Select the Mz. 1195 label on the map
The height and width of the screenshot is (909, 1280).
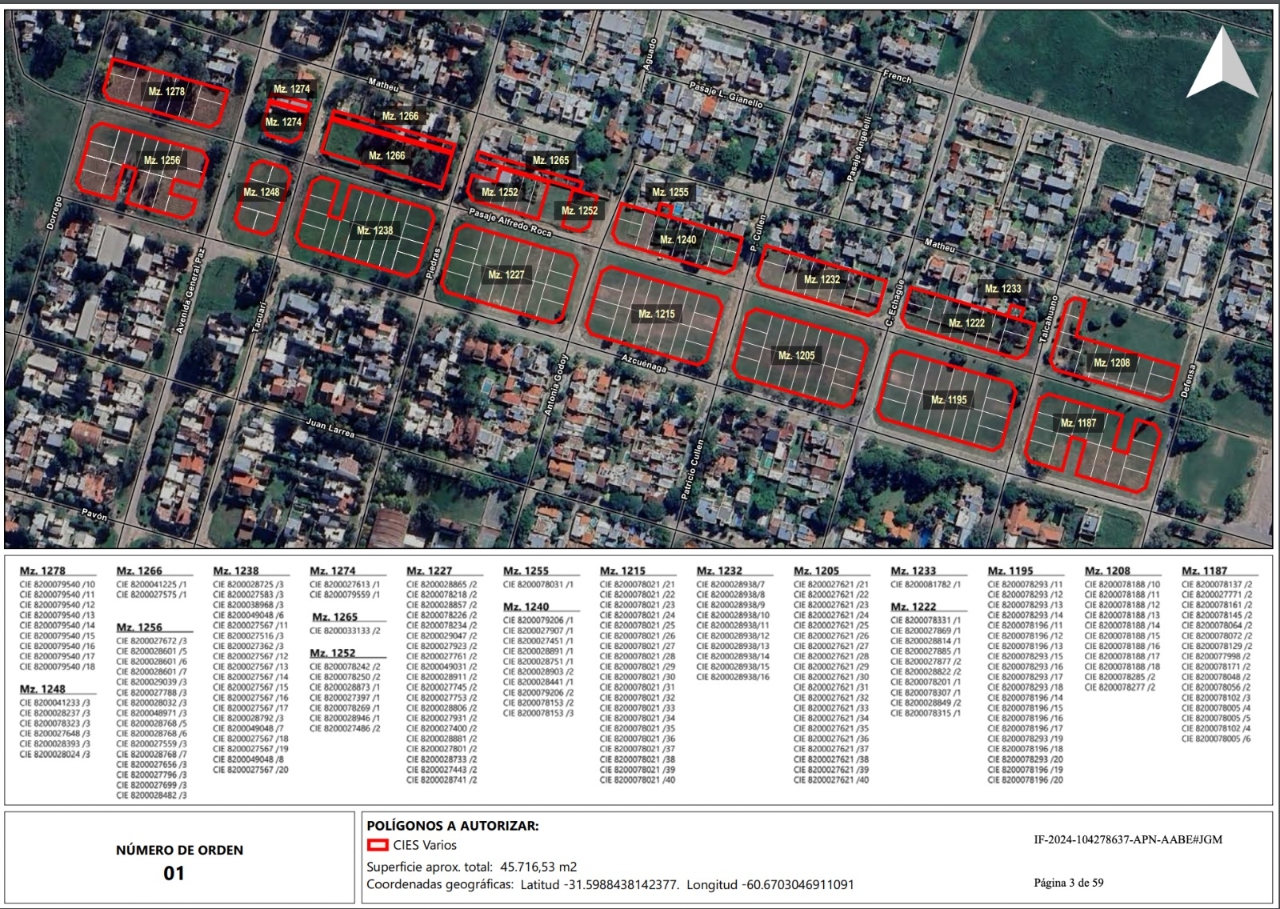(949, 400)
